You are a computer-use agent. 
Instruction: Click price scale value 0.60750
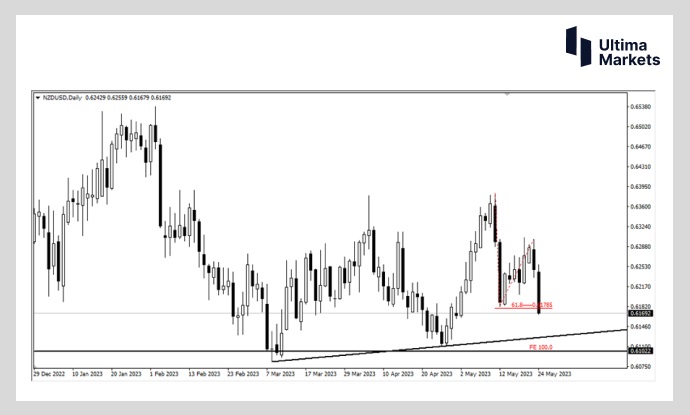pyautogui.click(x=640, y=366)
